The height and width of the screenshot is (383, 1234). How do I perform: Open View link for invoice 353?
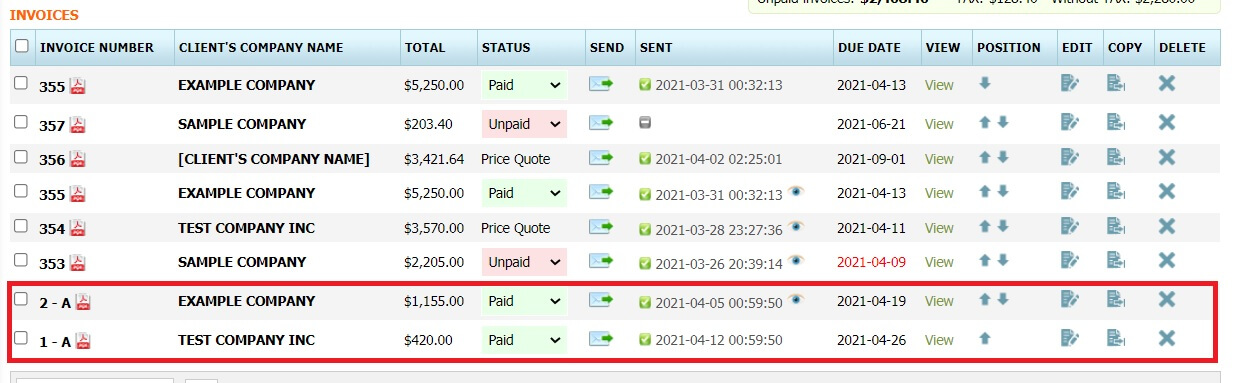coord(939,262)
